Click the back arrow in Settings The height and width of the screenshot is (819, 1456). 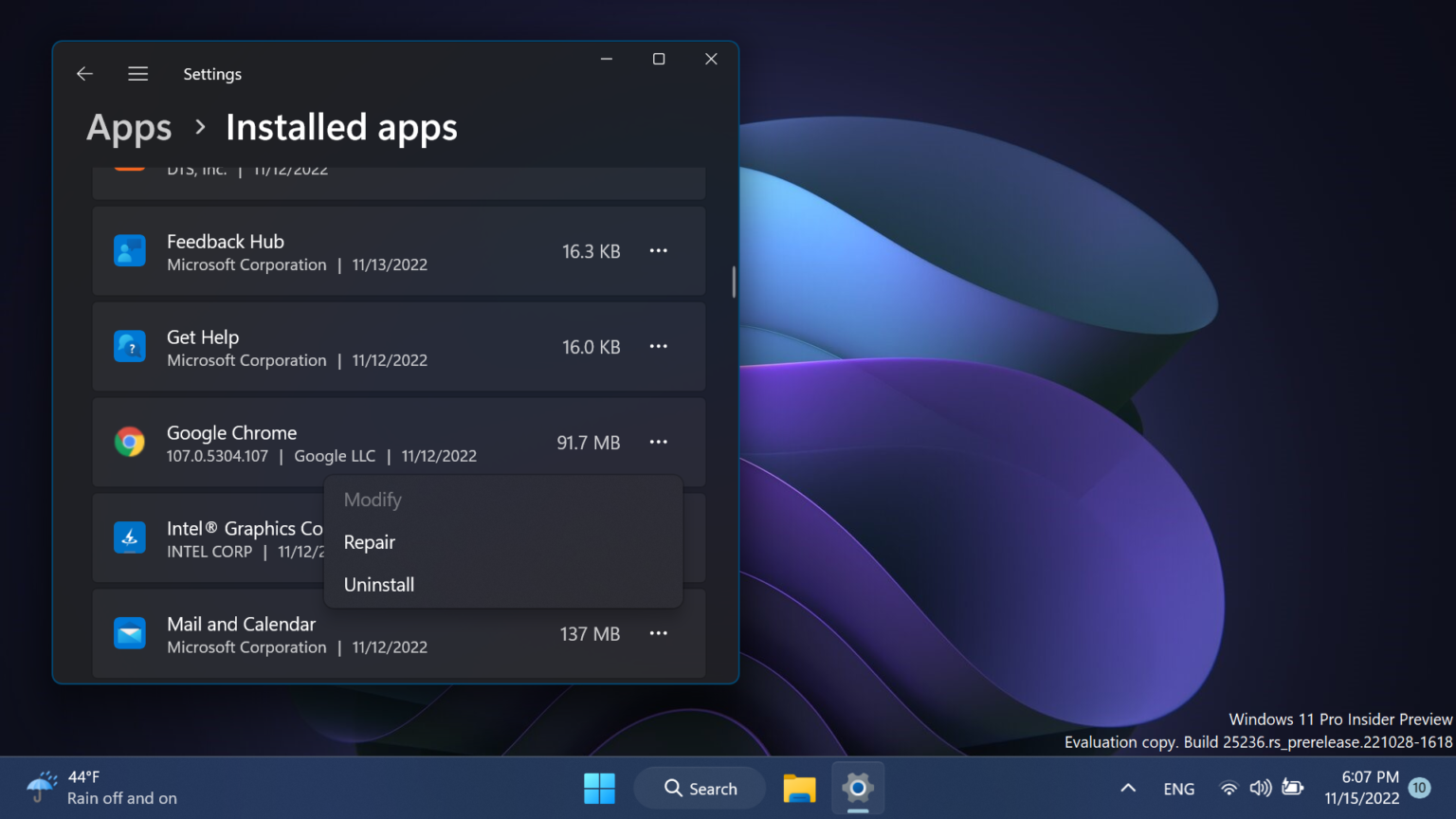click(84, 73)
